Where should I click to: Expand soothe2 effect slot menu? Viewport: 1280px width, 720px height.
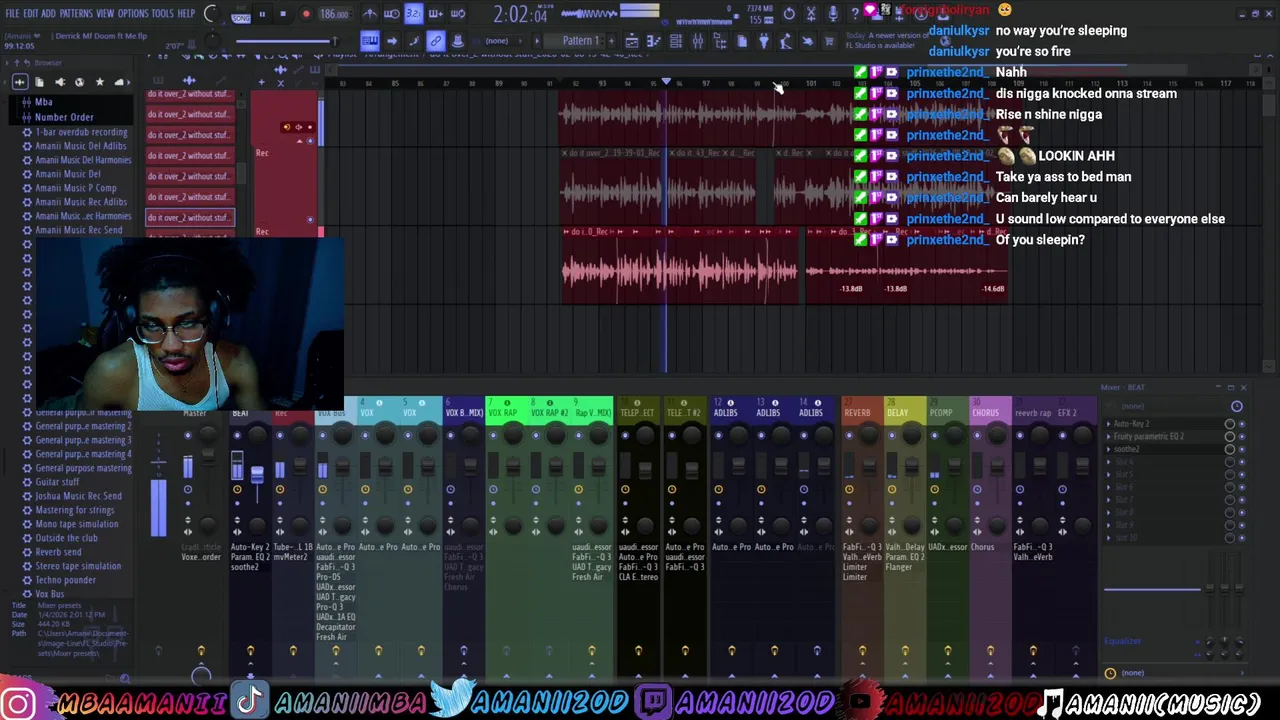tap(1108, 449)
